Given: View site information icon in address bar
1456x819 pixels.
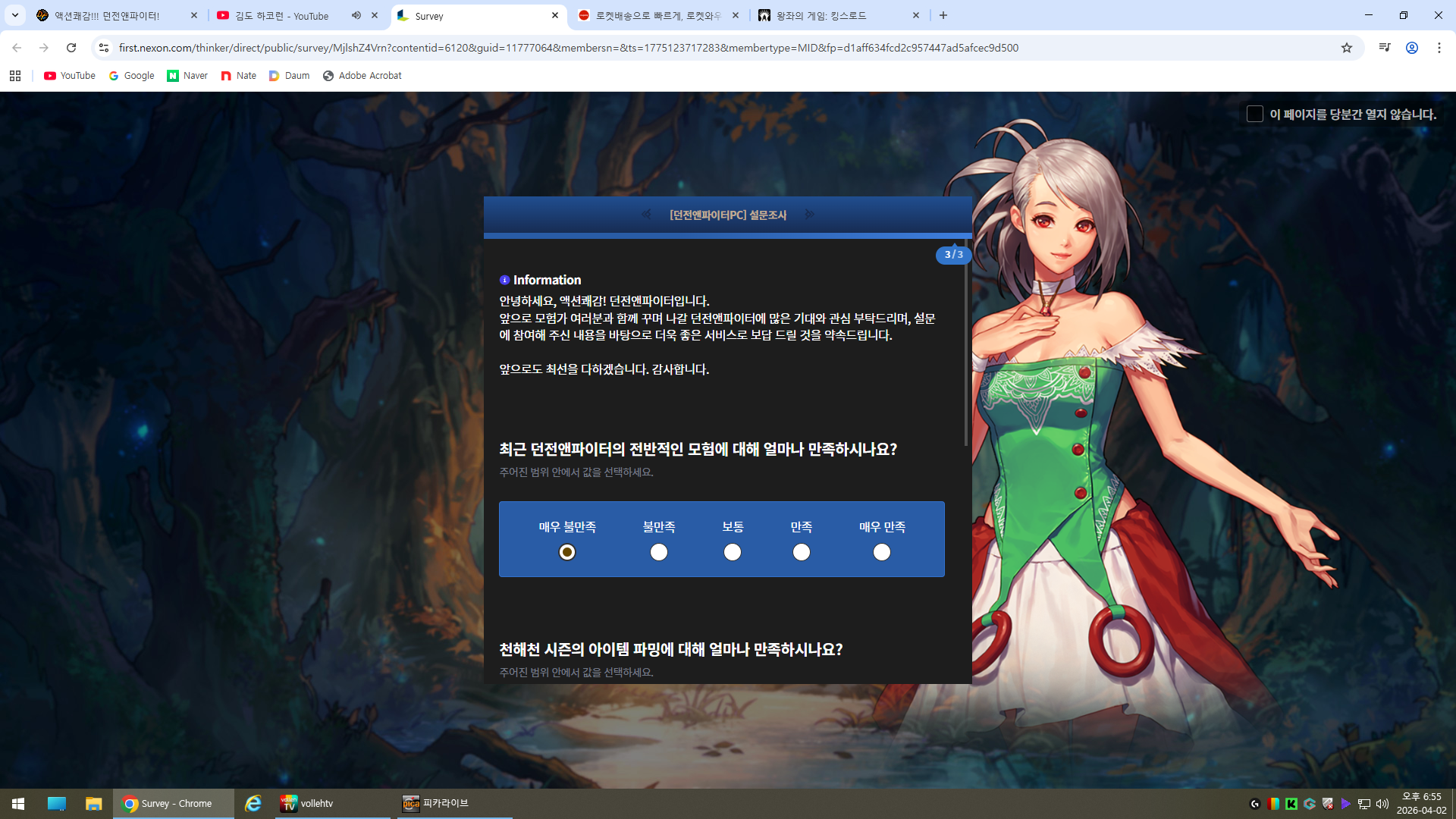Looking at the screenshot, I should 104,48.
